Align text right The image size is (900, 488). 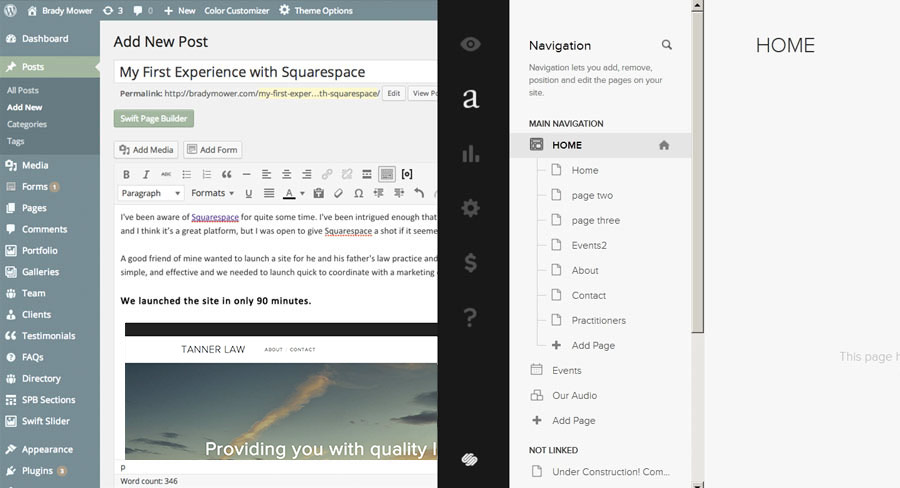coord(307,175)
